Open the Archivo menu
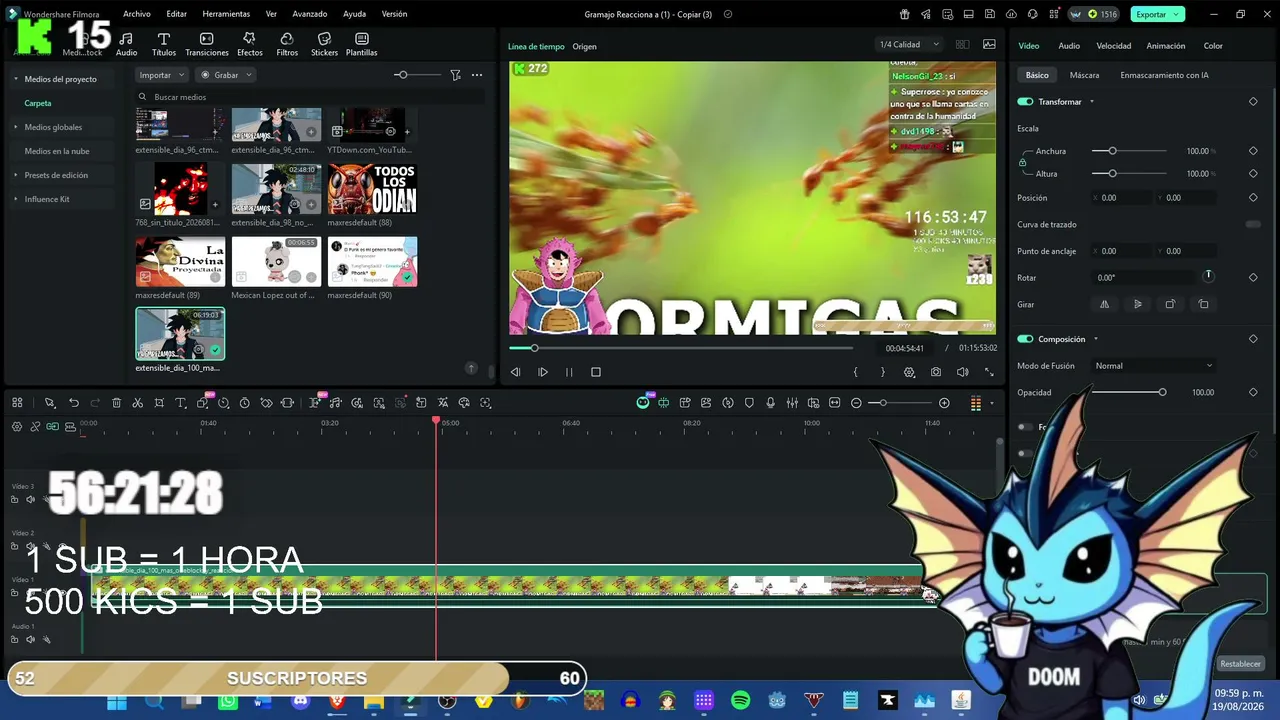 coord(137,14)
